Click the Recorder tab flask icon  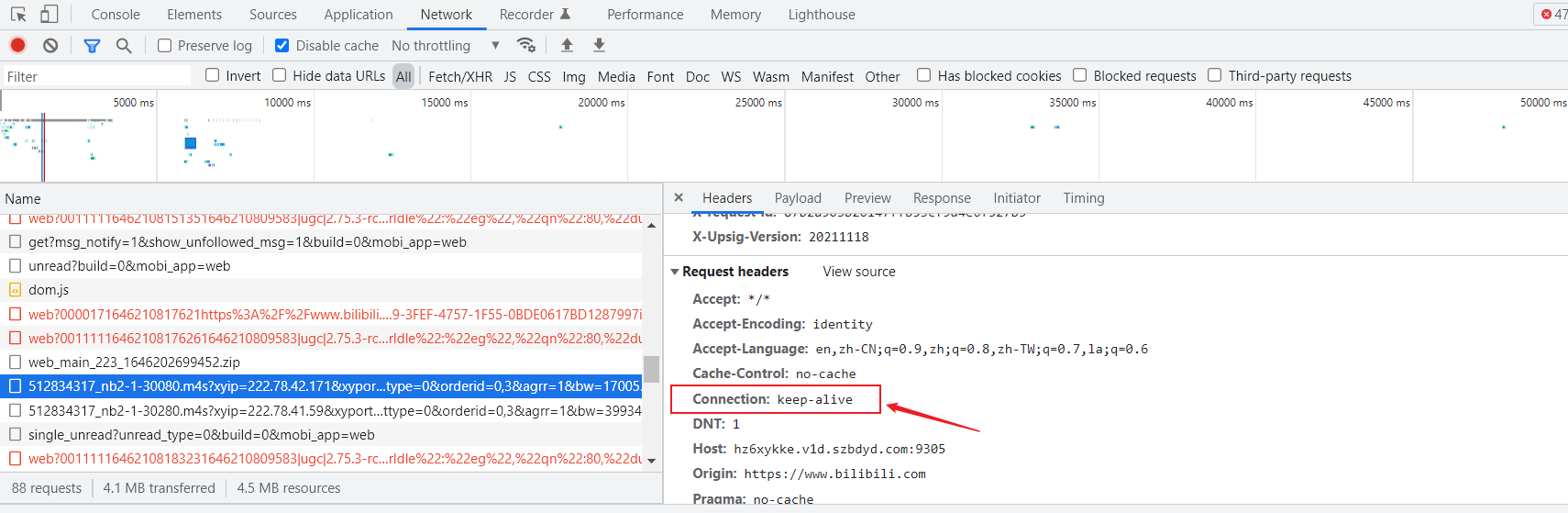pos(566,15)
